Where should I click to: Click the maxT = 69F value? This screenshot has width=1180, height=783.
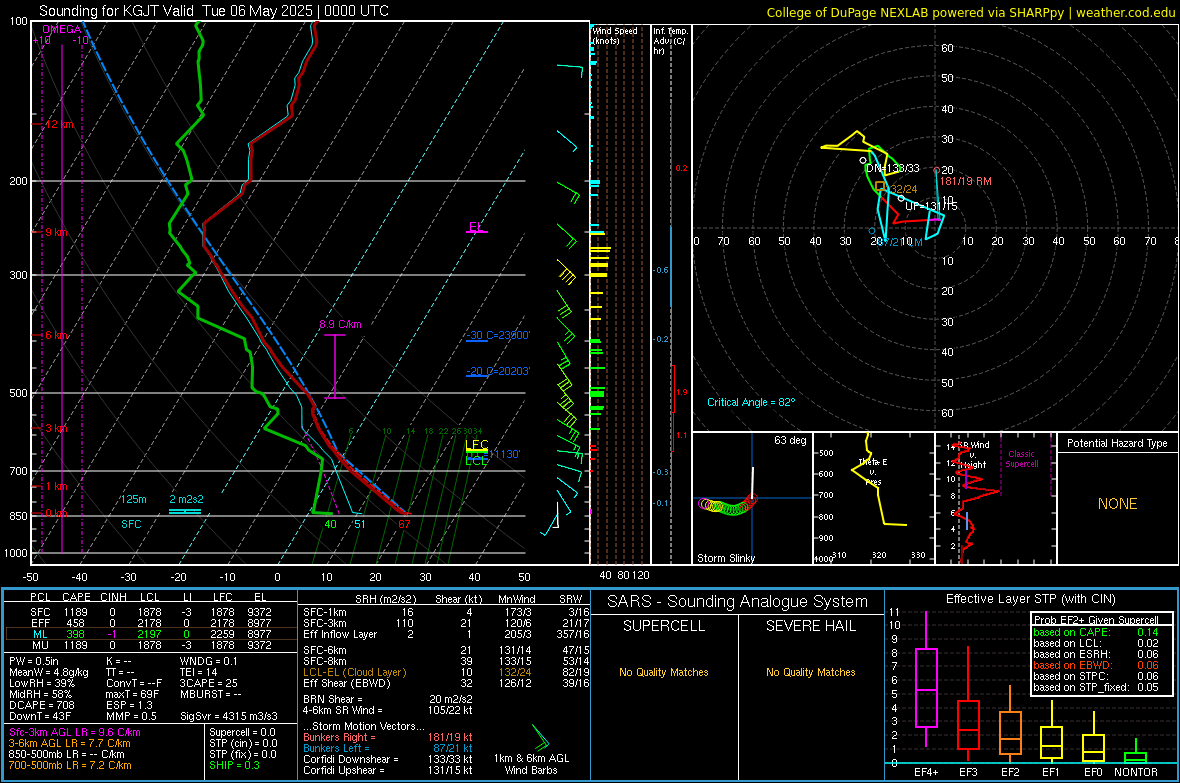132,694
